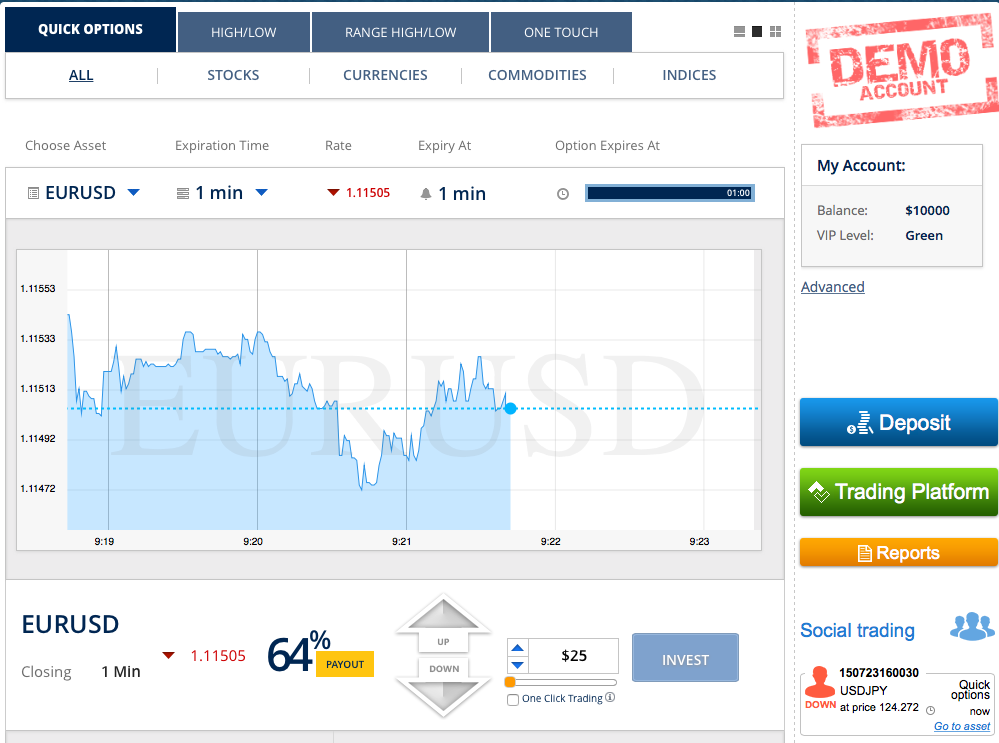The height and width of the screenshot is (743, 999).
Task: Click the One Click Trading info icon
Action: 610,697
